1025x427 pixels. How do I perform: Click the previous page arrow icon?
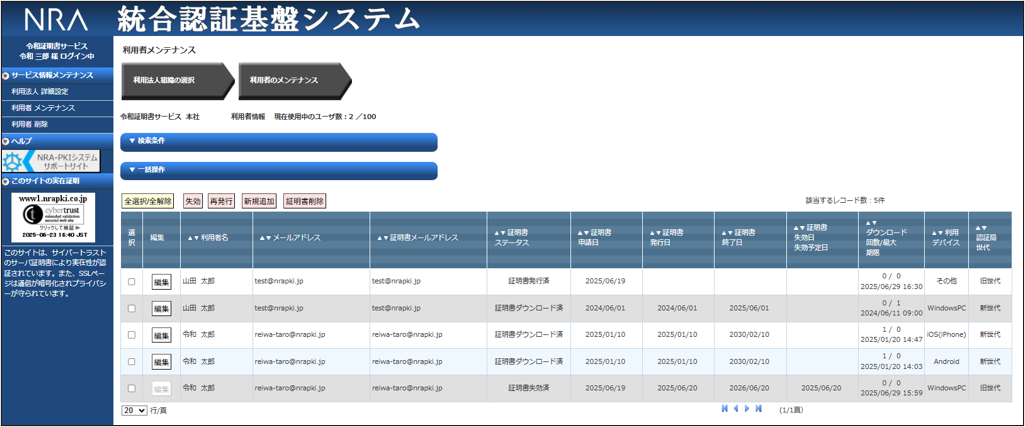pyautogui.click(x=736, y=409)
